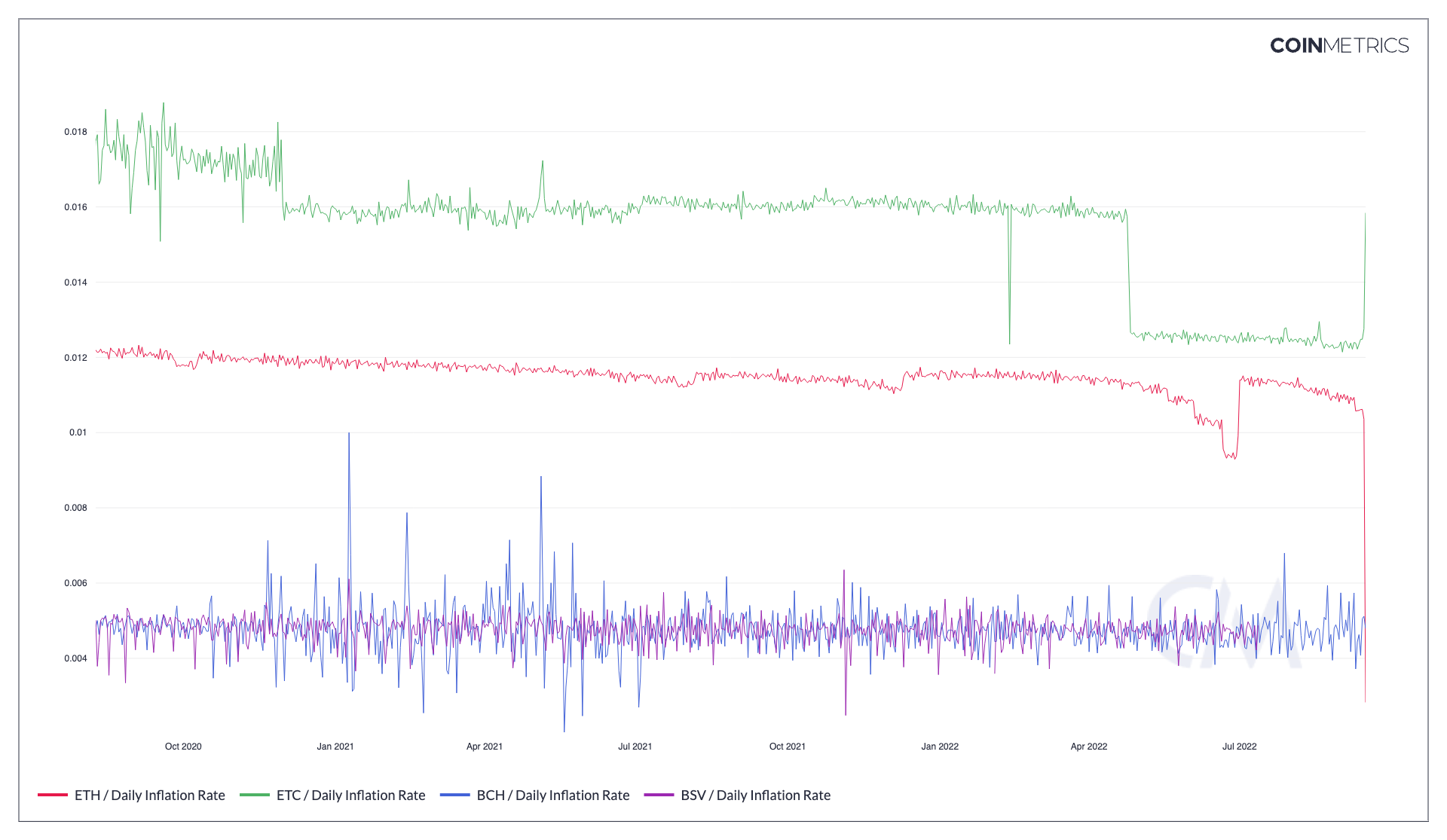The height and width of the screenshot is (840, 1447).
Task: Click the green ETC legend color line
Action: [255, 796]
